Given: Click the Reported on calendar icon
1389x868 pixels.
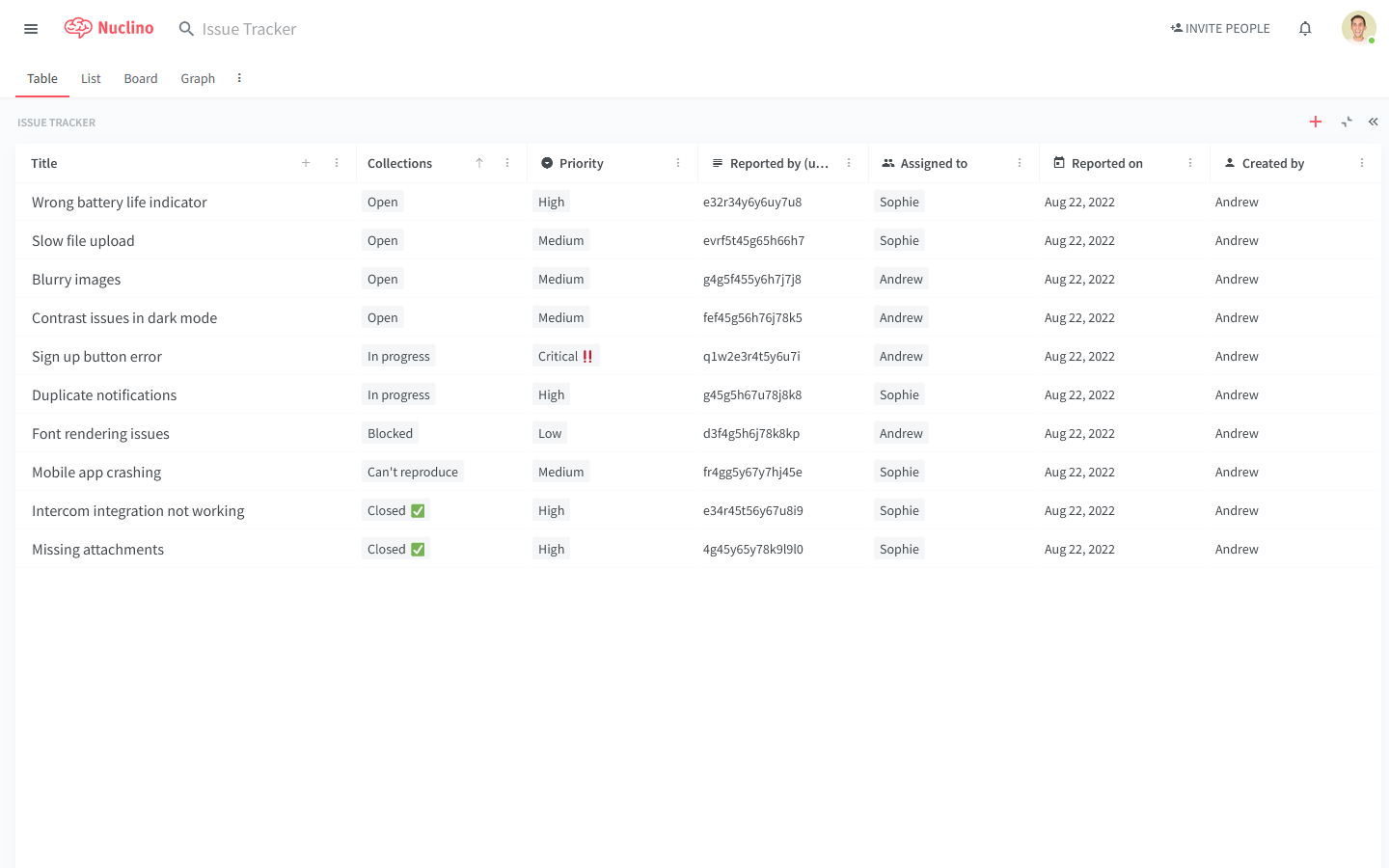Looking at the screenshot, I should (1059, 163).
